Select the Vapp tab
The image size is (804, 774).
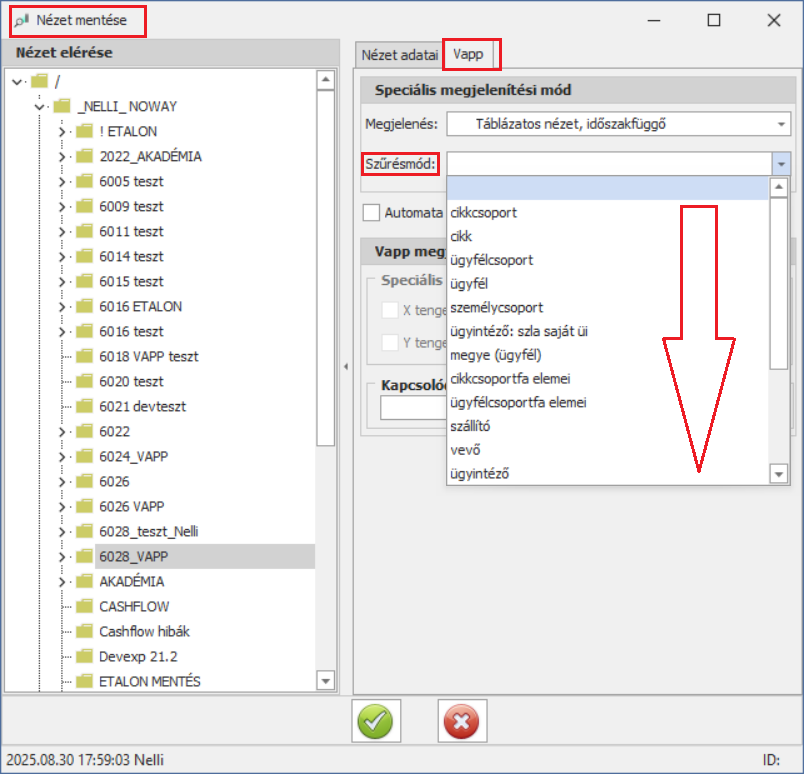(467, 54)
